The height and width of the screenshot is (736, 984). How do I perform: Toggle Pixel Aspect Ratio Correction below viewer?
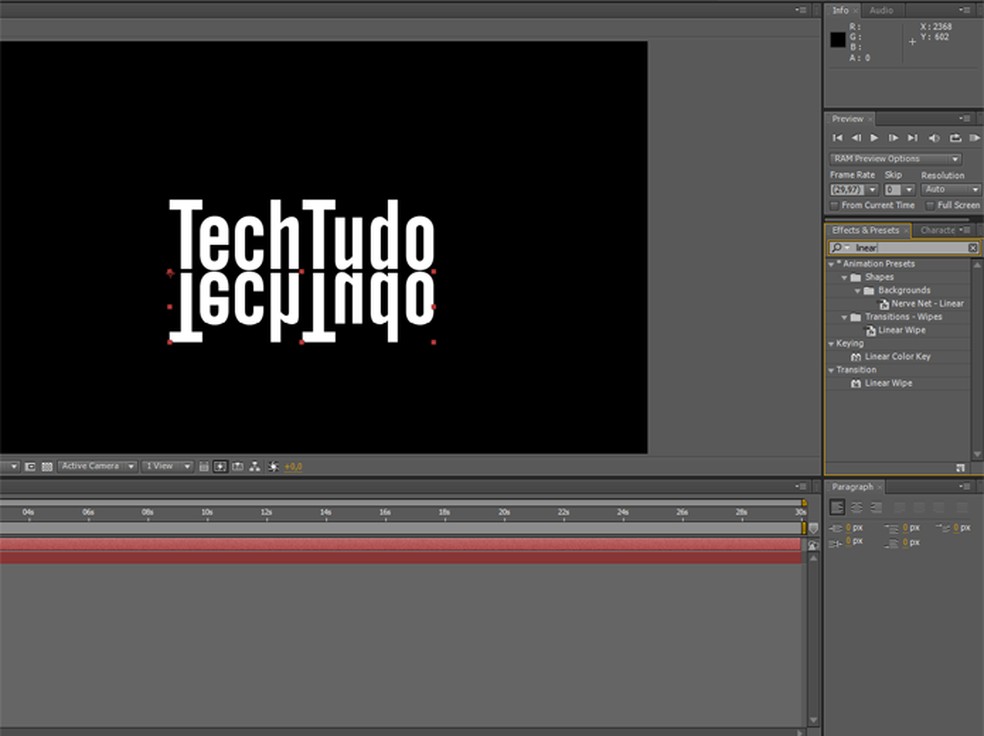tap(204, 467)
